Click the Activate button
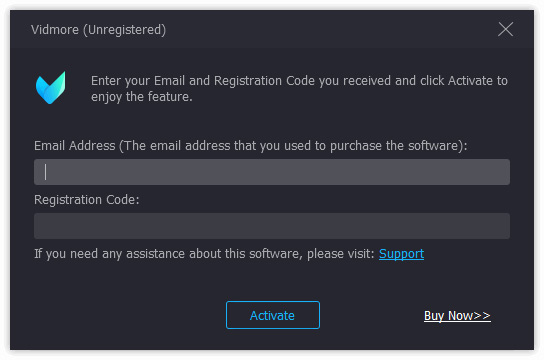The height and width of the screenshot is (360, 544). pos(273,315)
